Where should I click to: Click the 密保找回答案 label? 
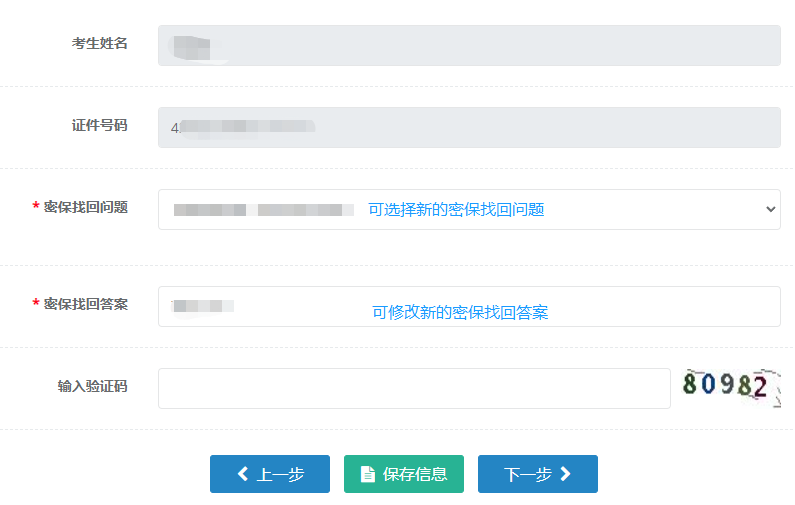click(85, 304)
